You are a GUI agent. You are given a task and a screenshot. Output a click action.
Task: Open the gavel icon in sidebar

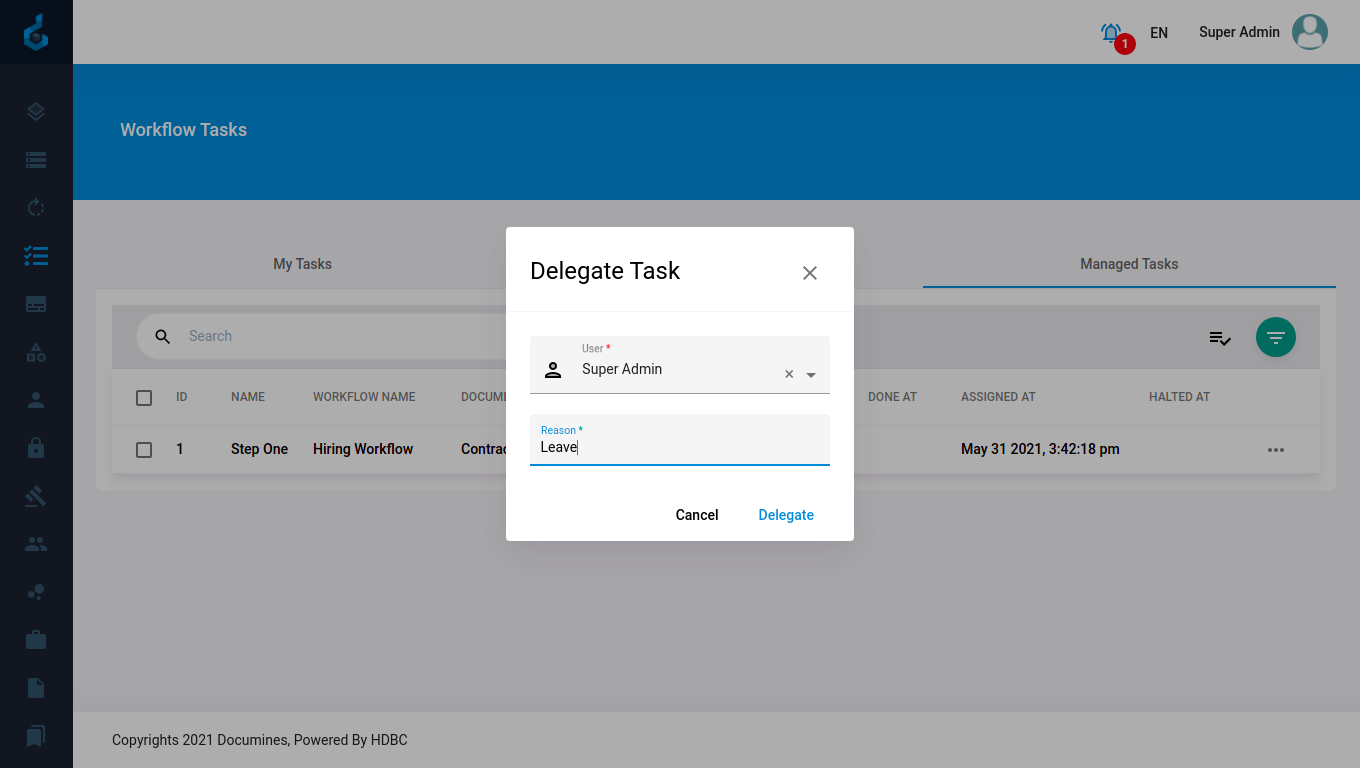point(36,496)
